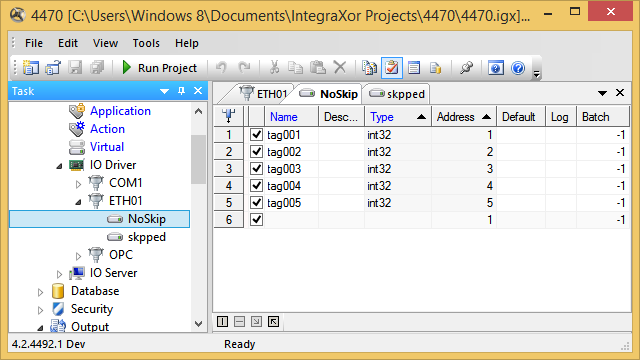Image resolution: width=640 pixels, height=360 pixels.
Task: Click the Default column header
Action: point(521,117)
